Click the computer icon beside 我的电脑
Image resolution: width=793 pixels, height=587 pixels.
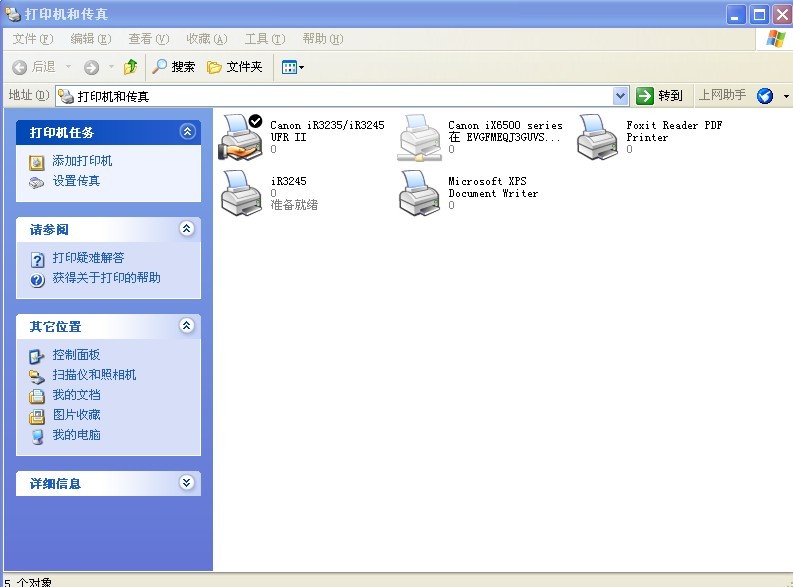click(x=37, y=437)
